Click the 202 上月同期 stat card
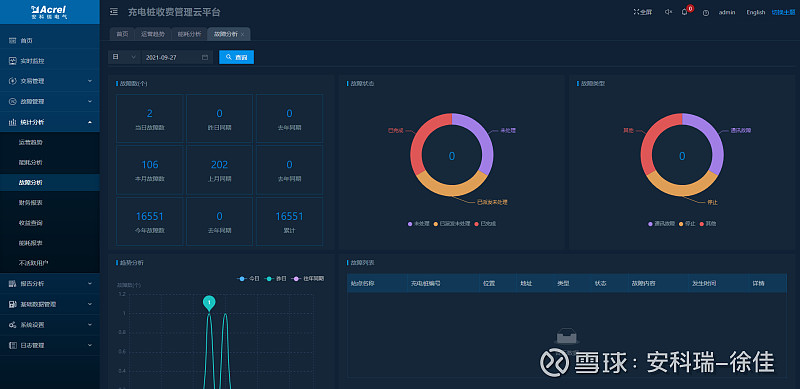 point(219,170)
